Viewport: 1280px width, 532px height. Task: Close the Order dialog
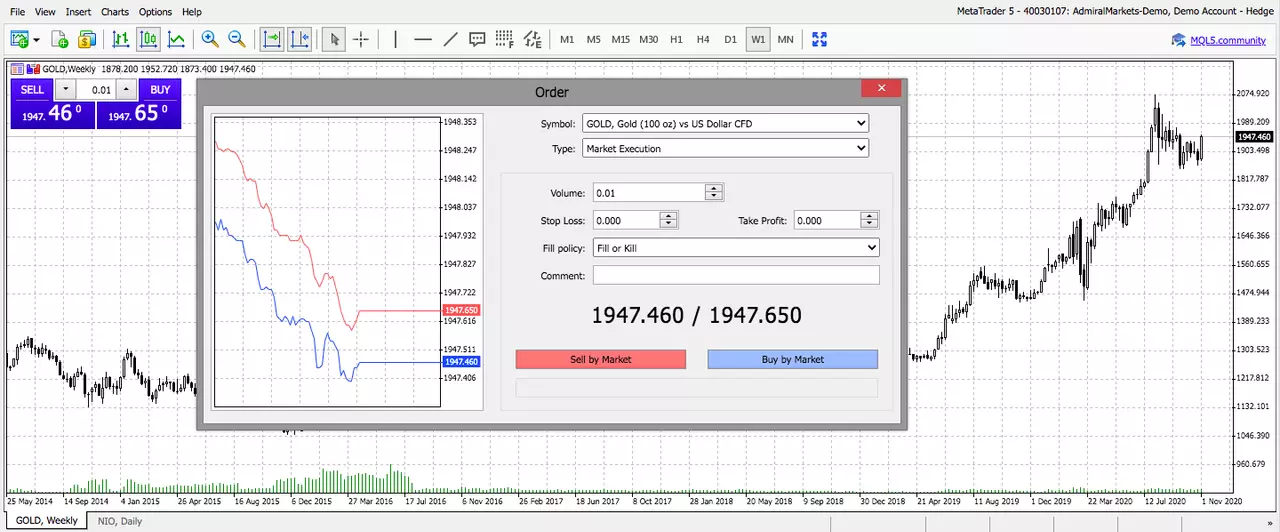882,88
